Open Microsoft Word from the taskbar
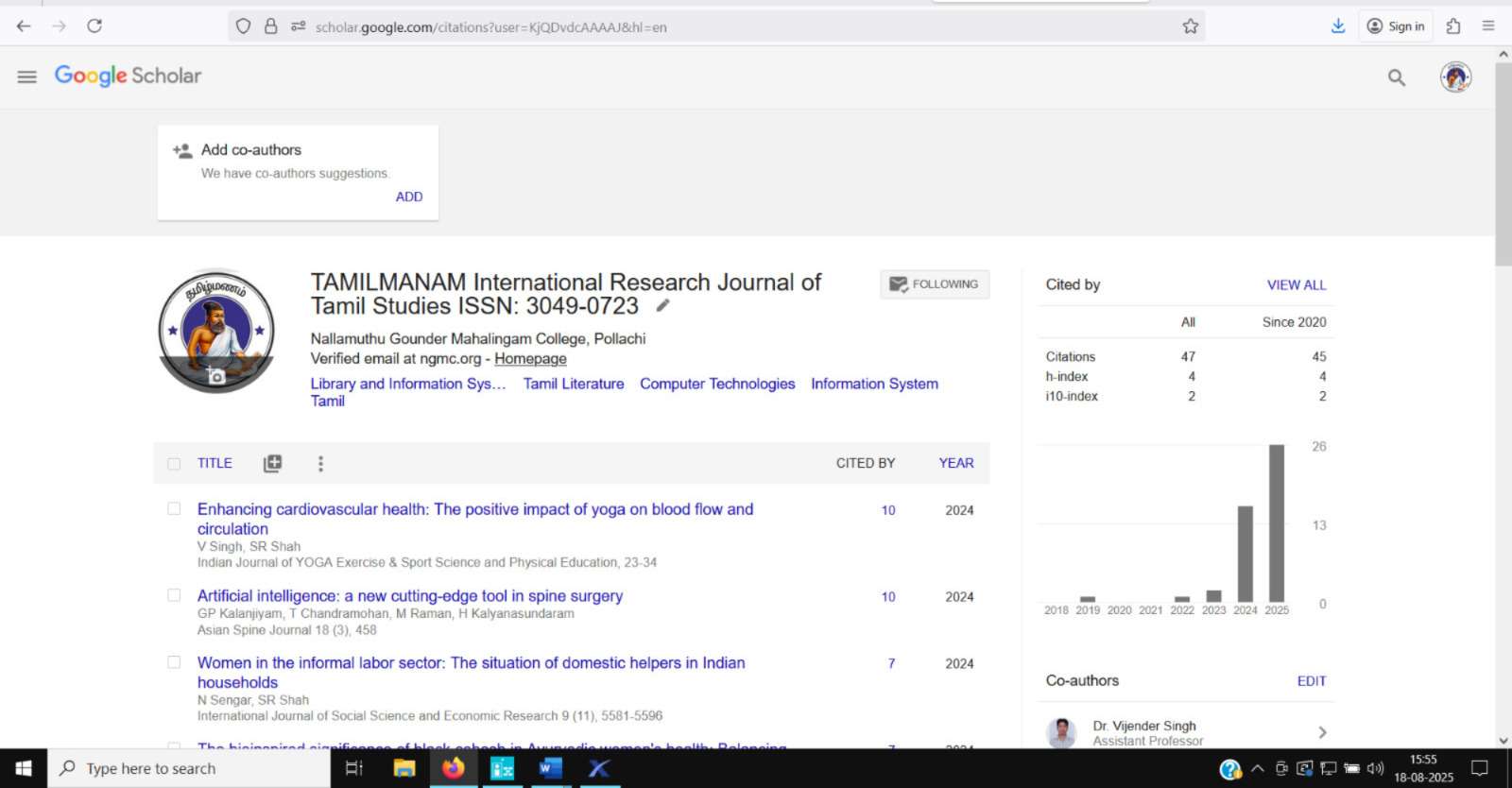Screen dimensions: 1512x788 550,768
